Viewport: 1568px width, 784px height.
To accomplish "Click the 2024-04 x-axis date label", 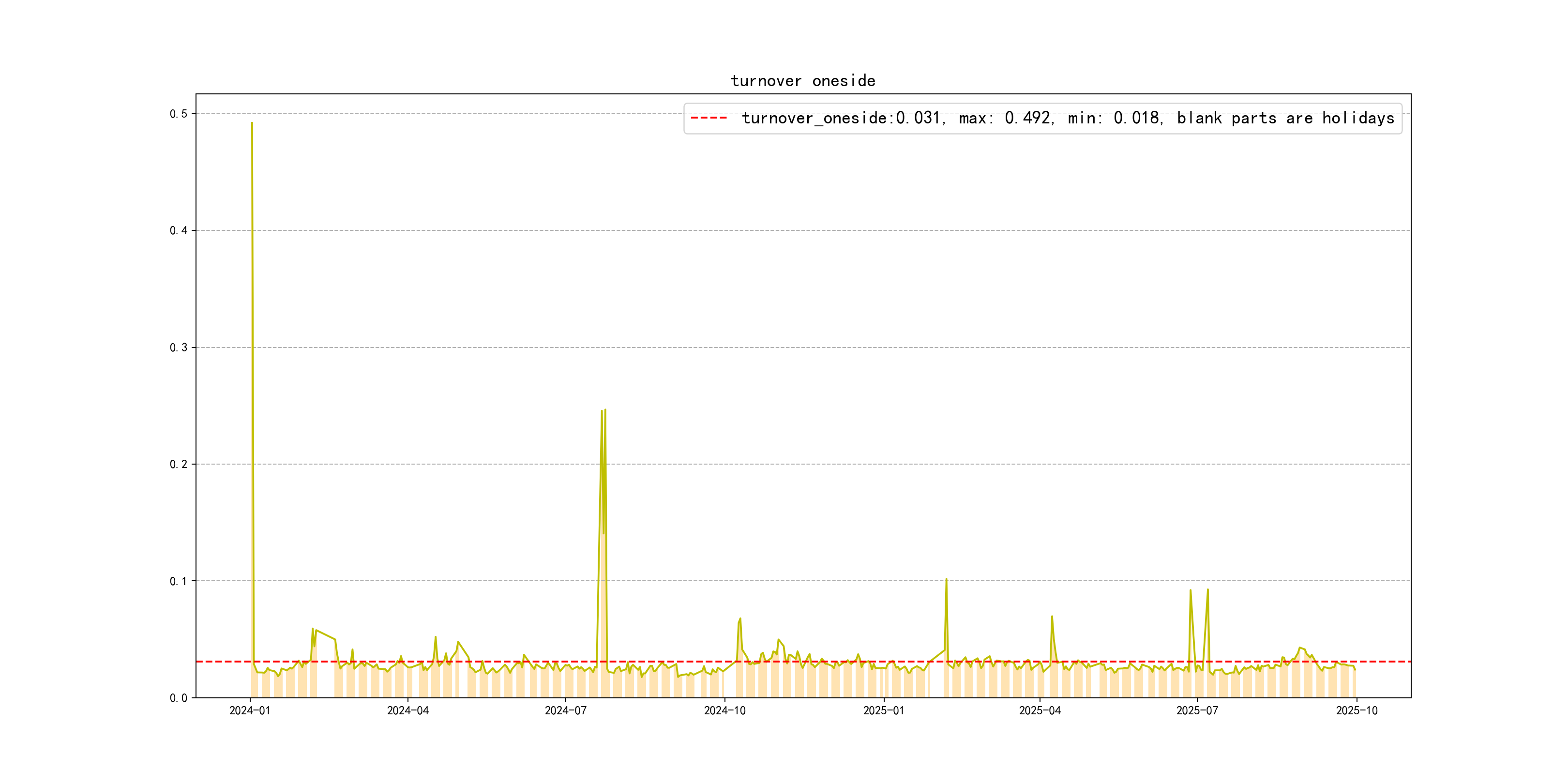I will (408, 711).
